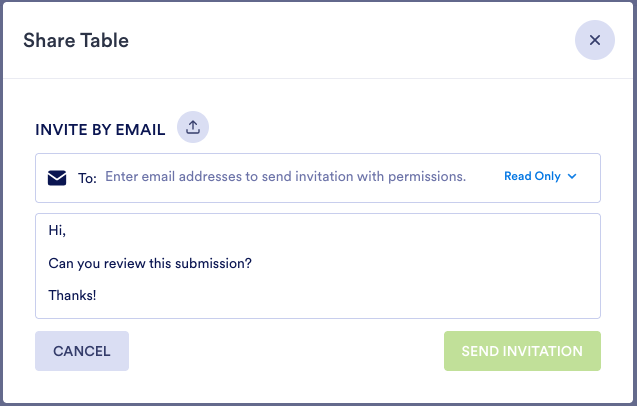Close the Share Table dialog
The height and width of the screenshot is (406, 637).
[x=594, y=41]
